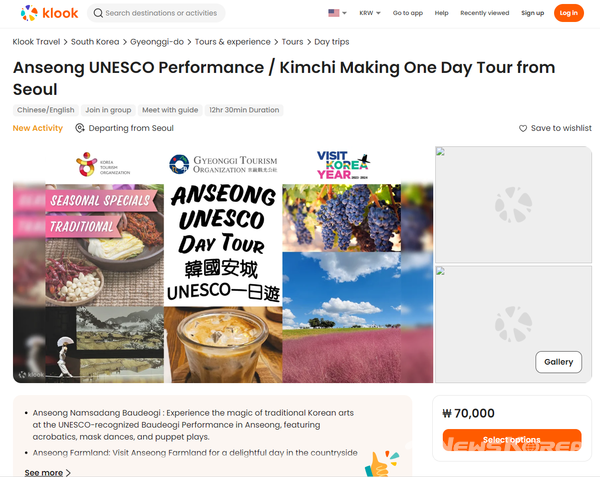Click Go to app link
600x477 pixels.
pos(408,13)
